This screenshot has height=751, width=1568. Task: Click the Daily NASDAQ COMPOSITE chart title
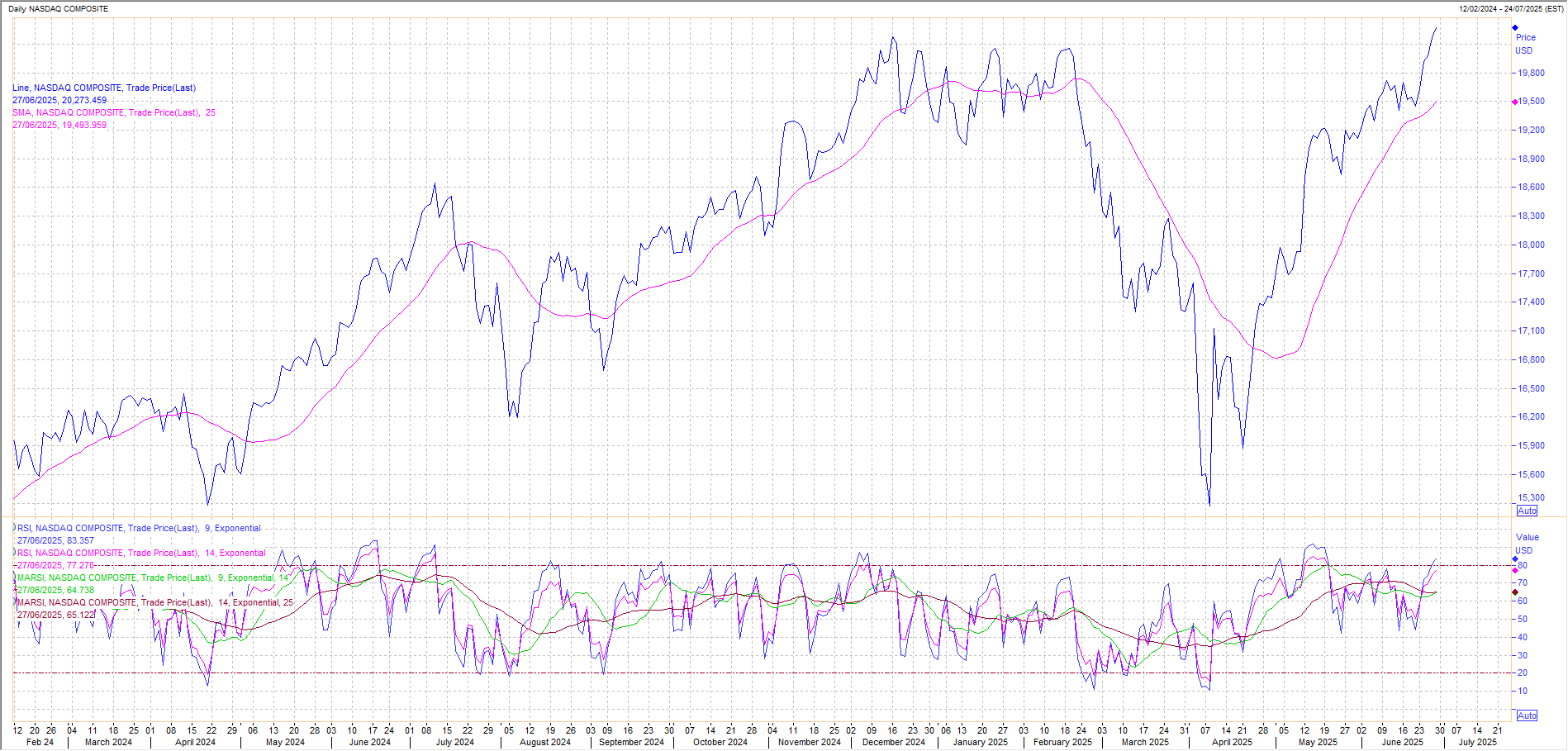59,8
